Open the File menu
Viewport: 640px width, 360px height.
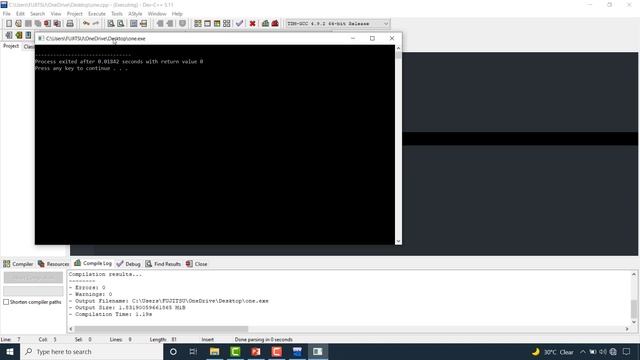pos(7,14)
